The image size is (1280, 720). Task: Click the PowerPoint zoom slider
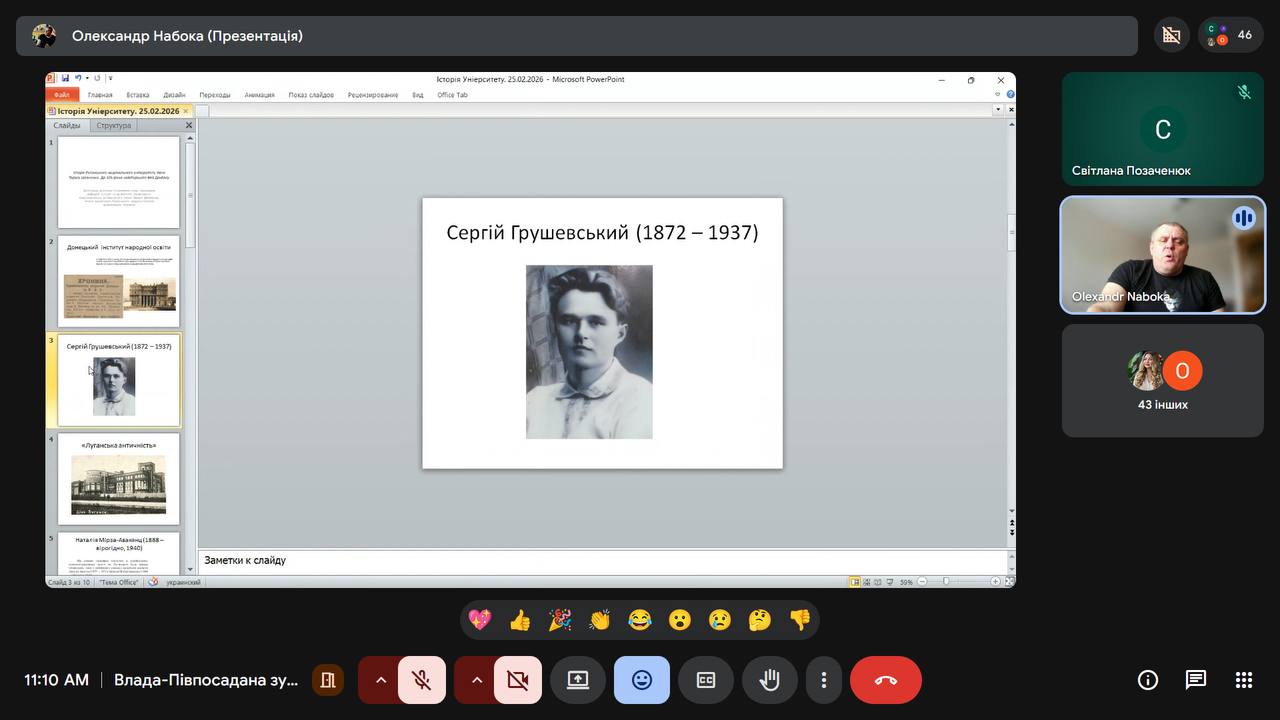point(946,581)
